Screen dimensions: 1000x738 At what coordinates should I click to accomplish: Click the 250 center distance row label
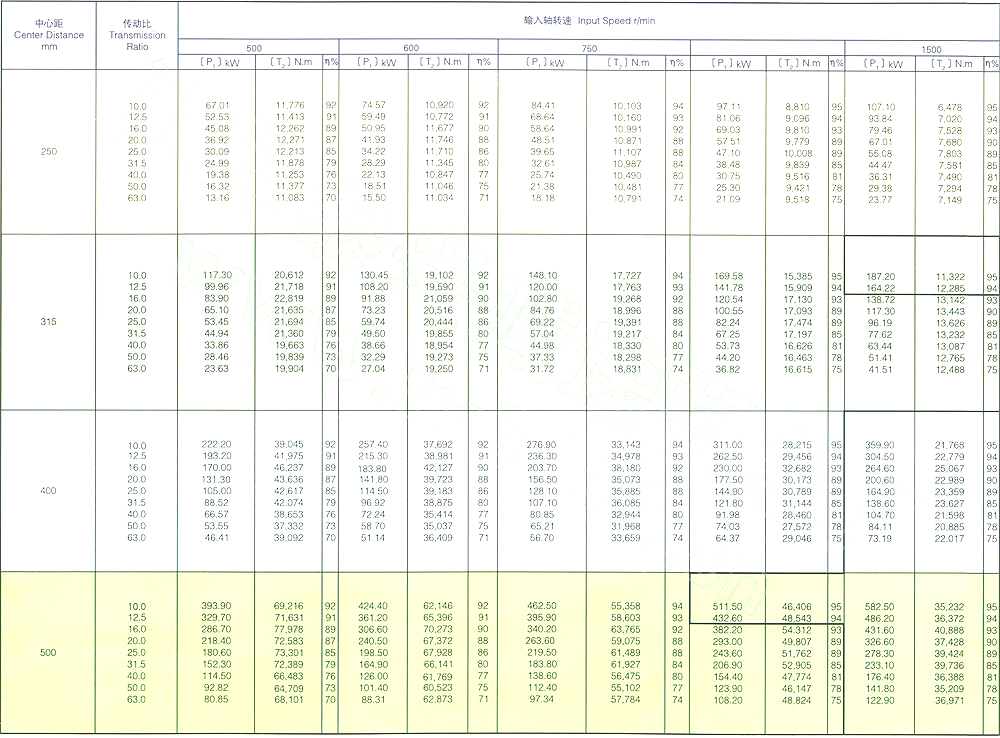(x=47, y=151)
